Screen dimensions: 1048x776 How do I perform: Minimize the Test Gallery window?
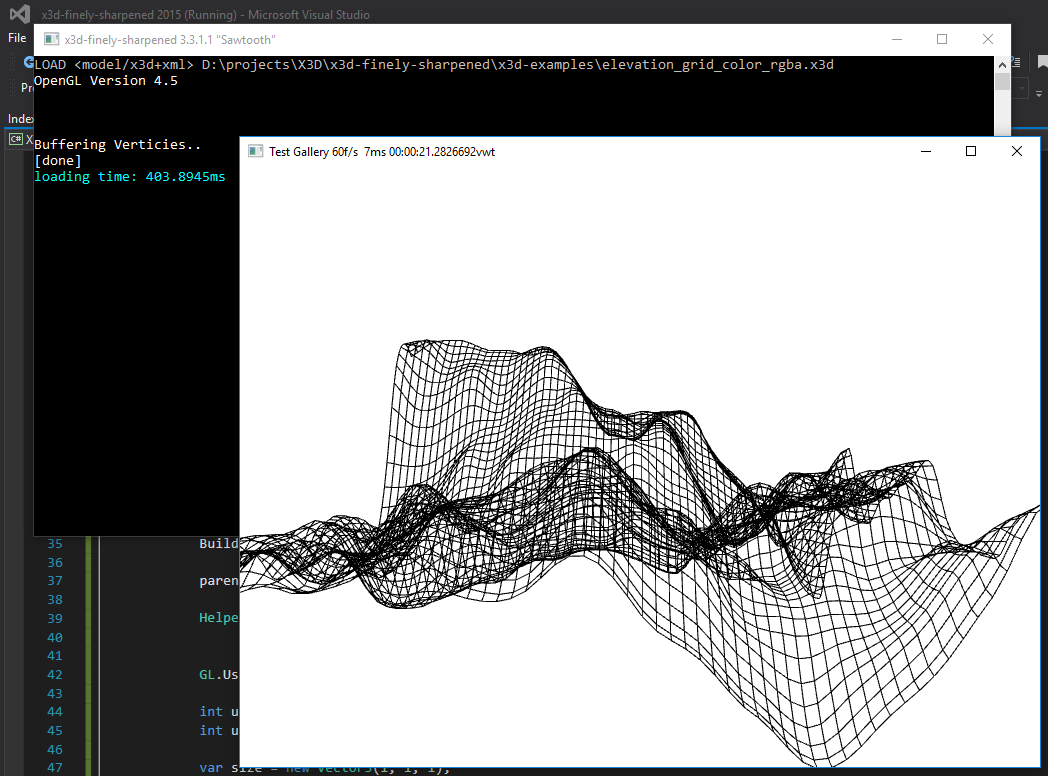(x=926, y=151)
